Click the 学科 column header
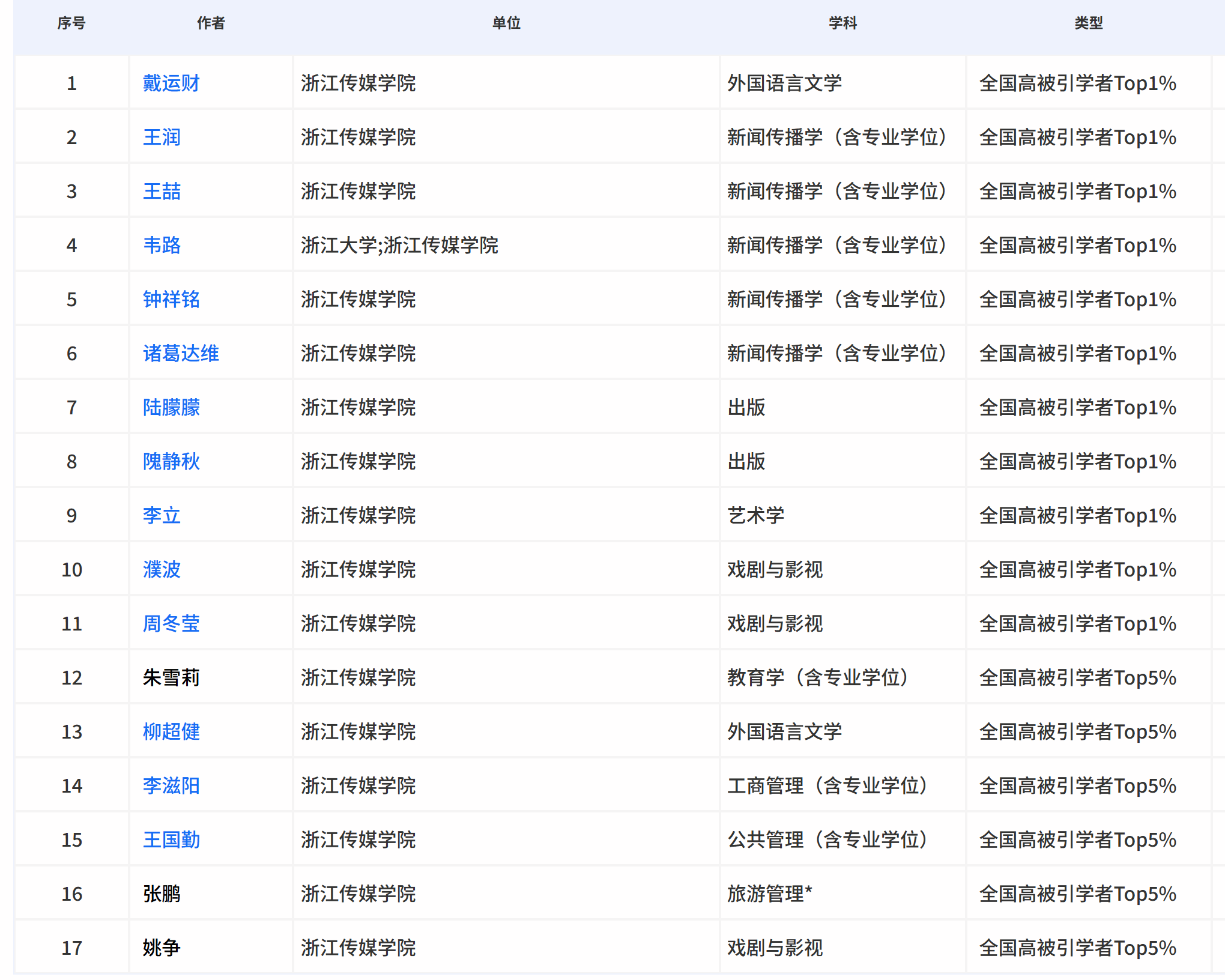Viewport: 1225px width, 980px height. pos(842,23)
